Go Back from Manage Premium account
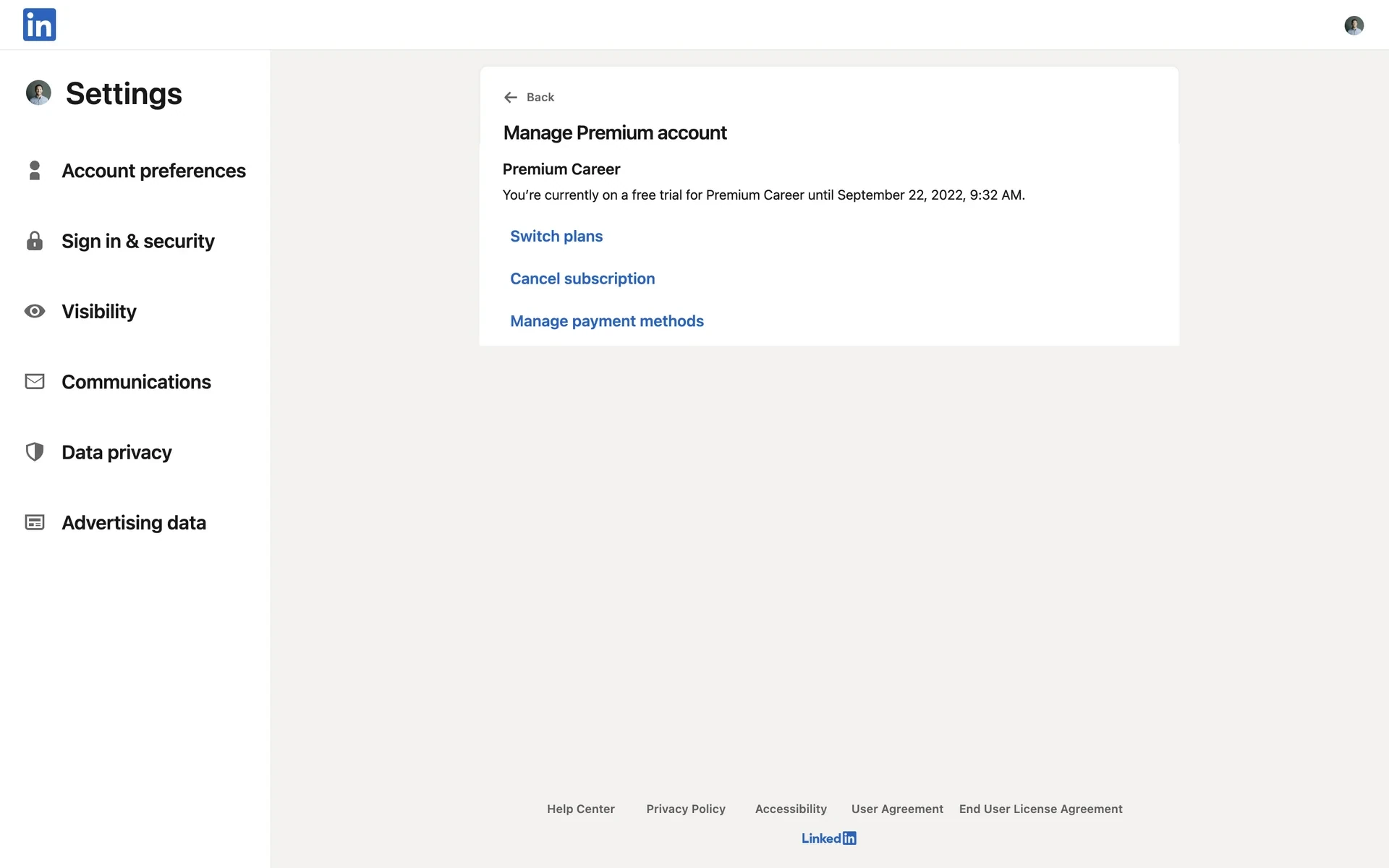Viewport: 1389px width, 868px height. 540,98
